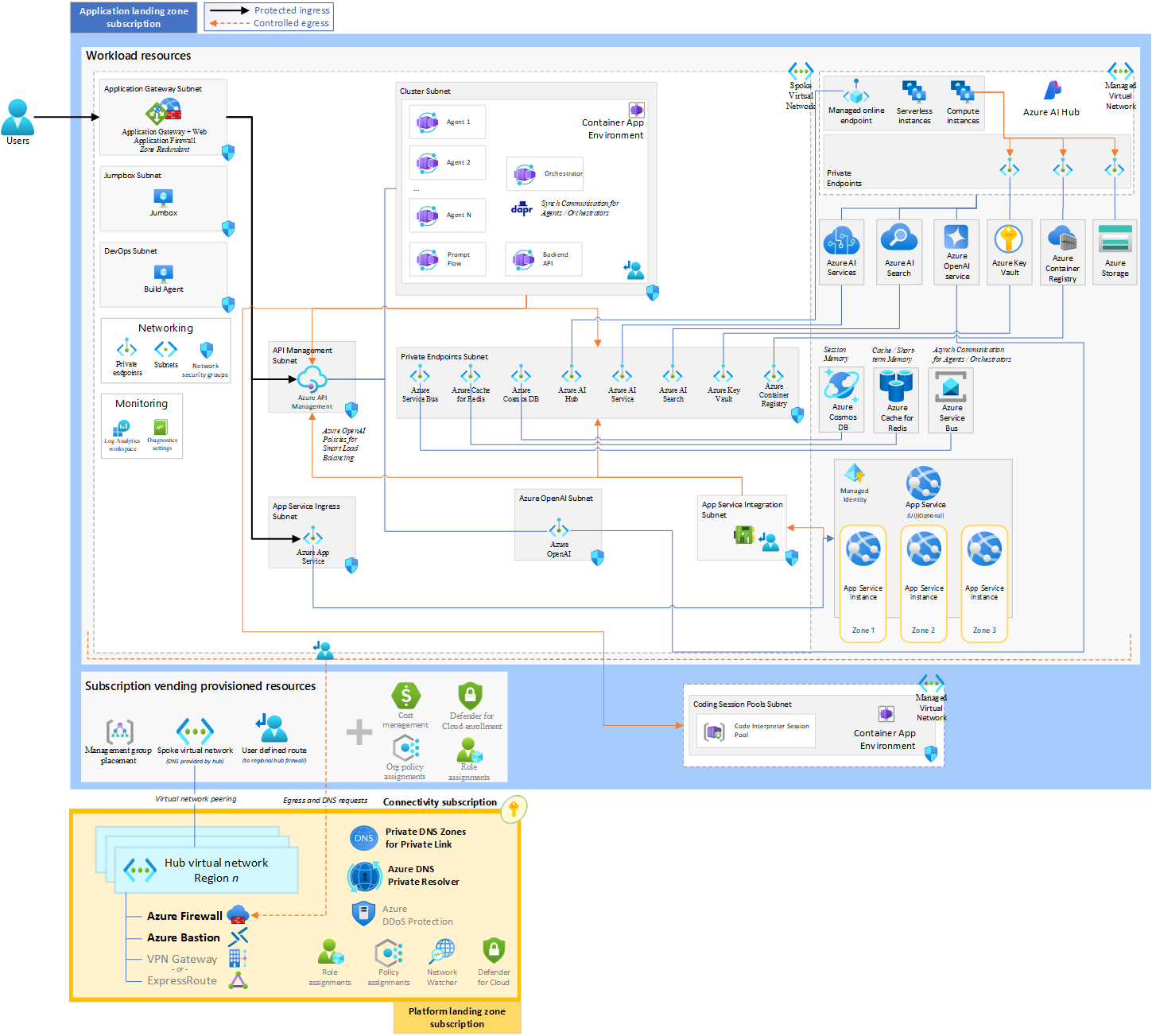Click the Prompt Flow agent box
The width and height of the screenshot is (1152, 1036).
coord(447,258)
